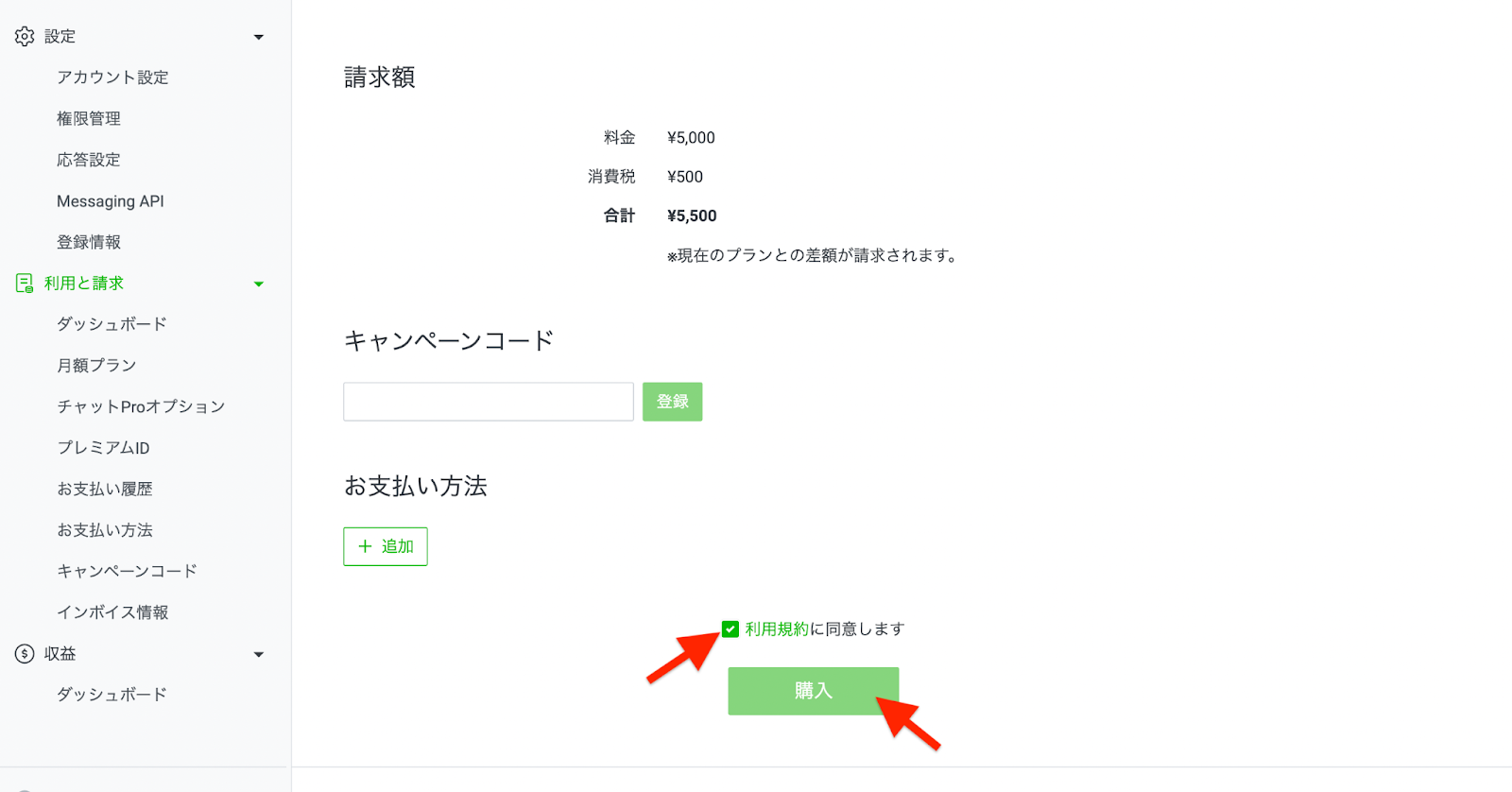Go to 月額プラン page
This screenshot has width=1512, height=792.
[x=96, y=366]
